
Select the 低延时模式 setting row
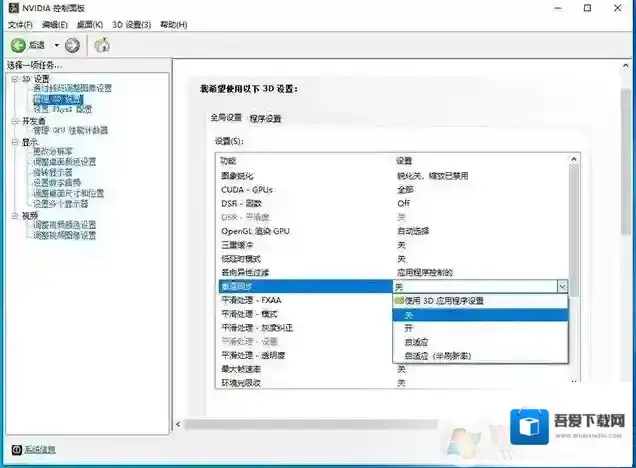tap(393, 259)
